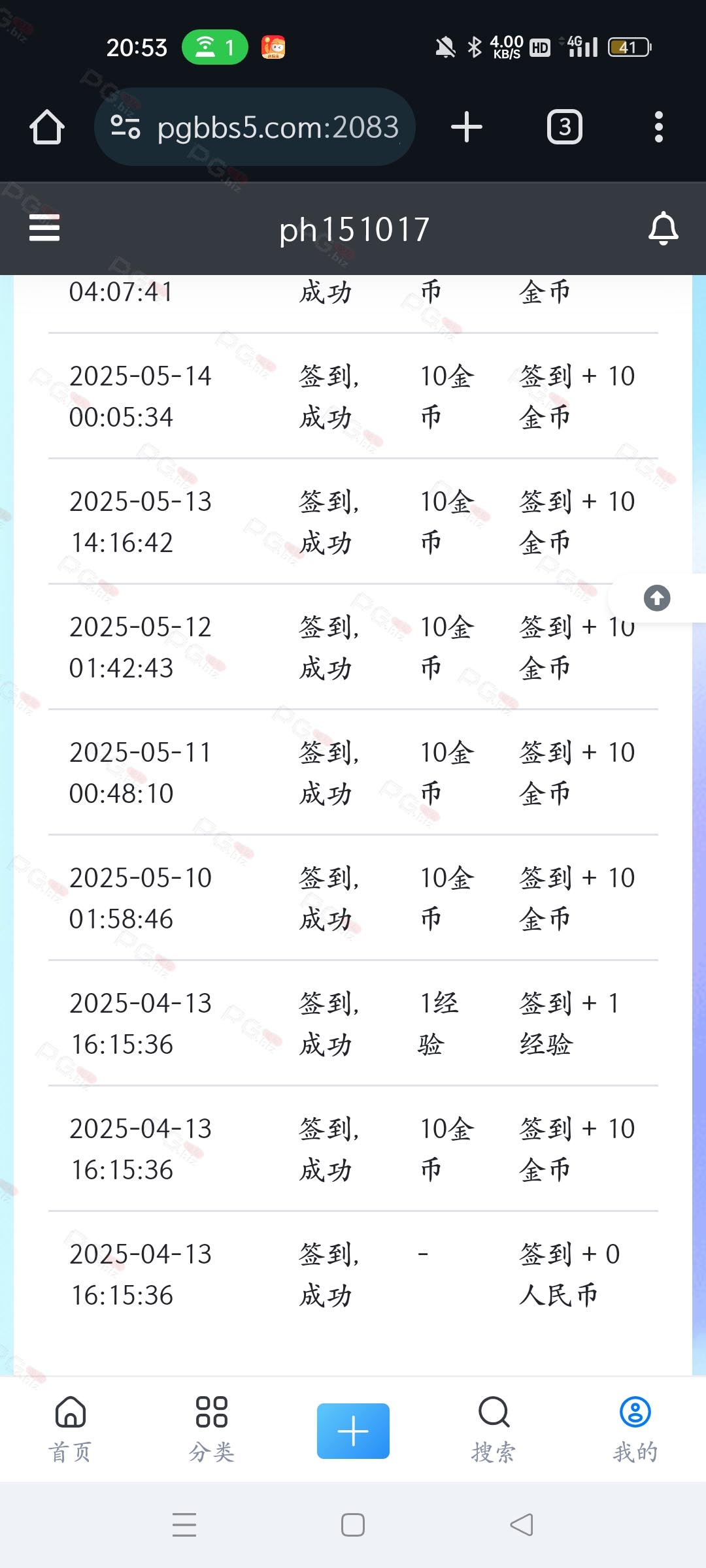
Task: Open the 搜索 search tab
Action: (494, 1429)
